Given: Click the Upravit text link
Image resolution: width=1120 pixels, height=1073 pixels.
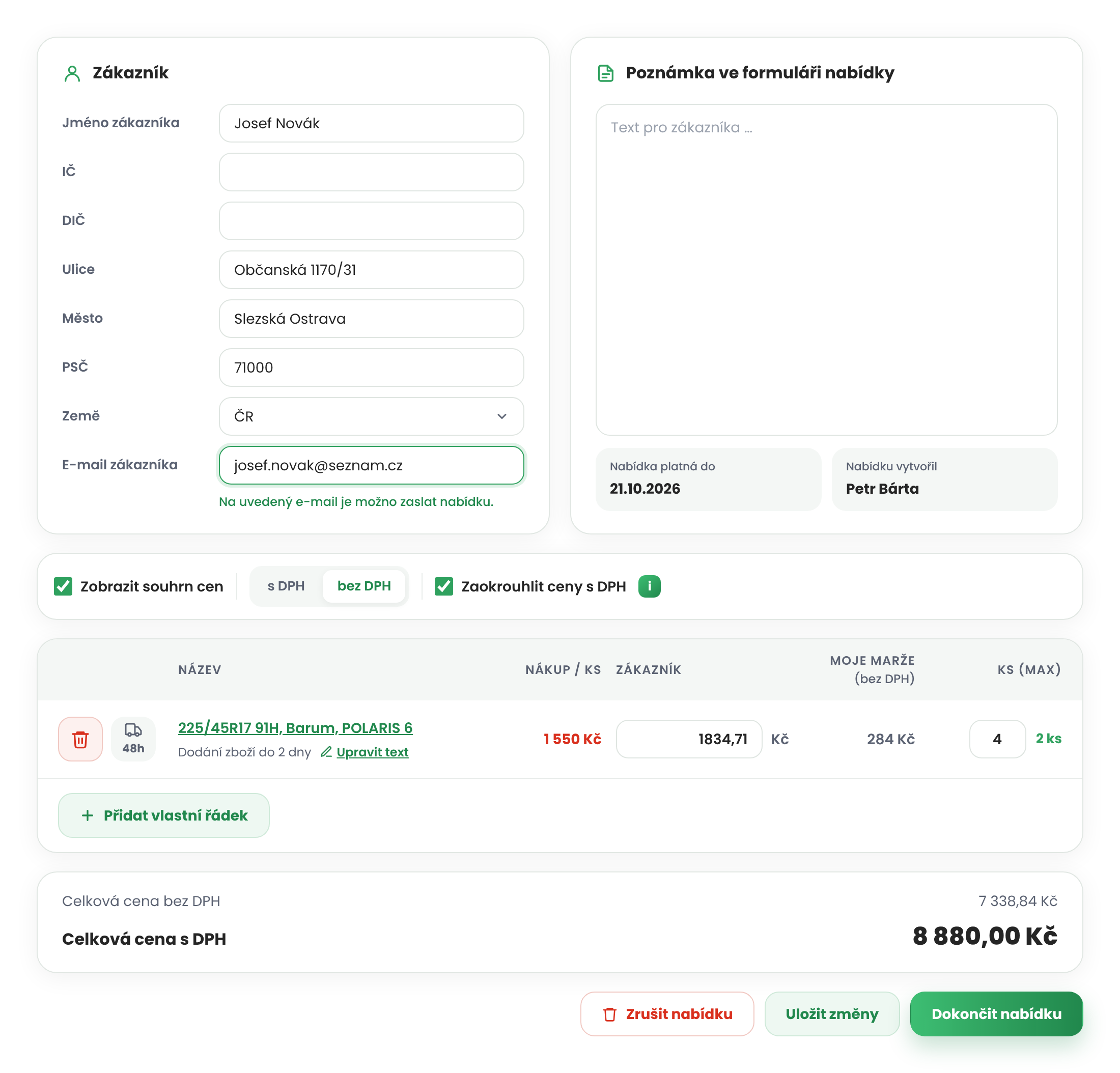Looking at the screenshot, I should pos(373,752).
